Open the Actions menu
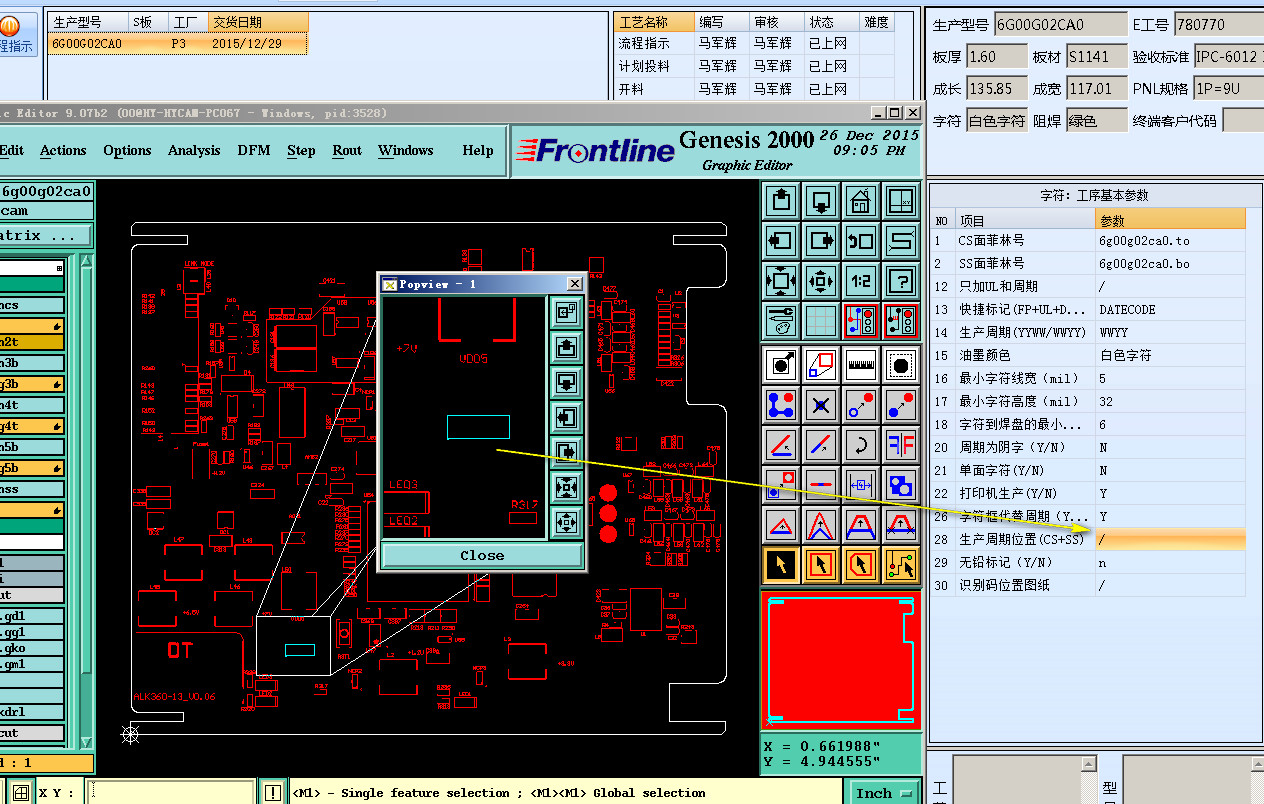 (x=63, y=150)
